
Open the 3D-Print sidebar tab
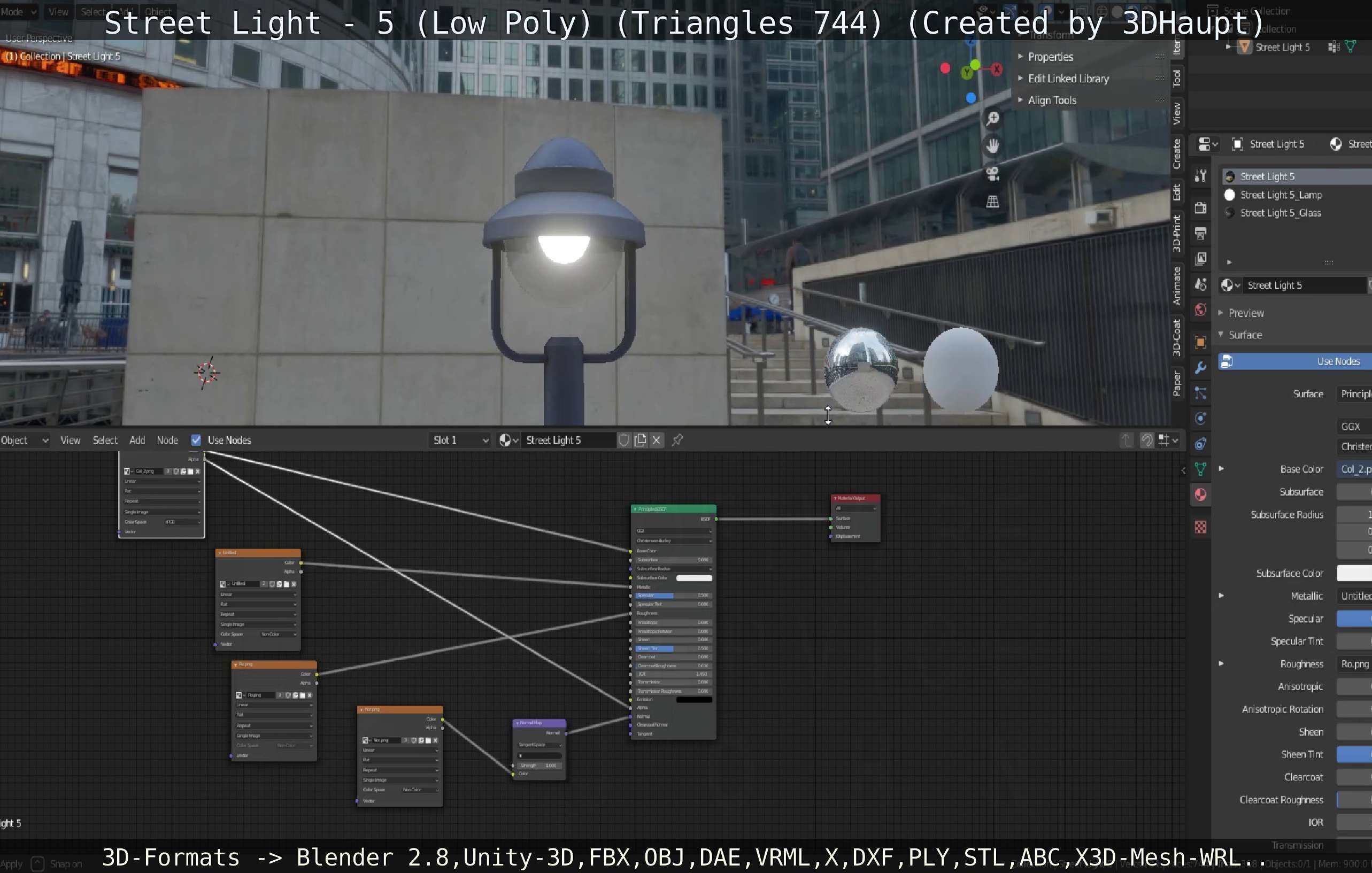[1176, 233]
